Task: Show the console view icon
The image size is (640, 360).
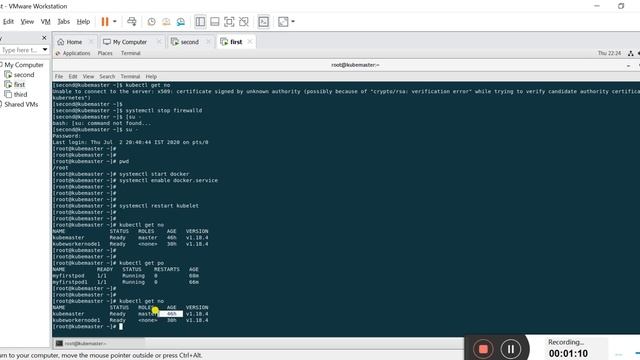Action: pyautogui.click(x=264, y=22)
